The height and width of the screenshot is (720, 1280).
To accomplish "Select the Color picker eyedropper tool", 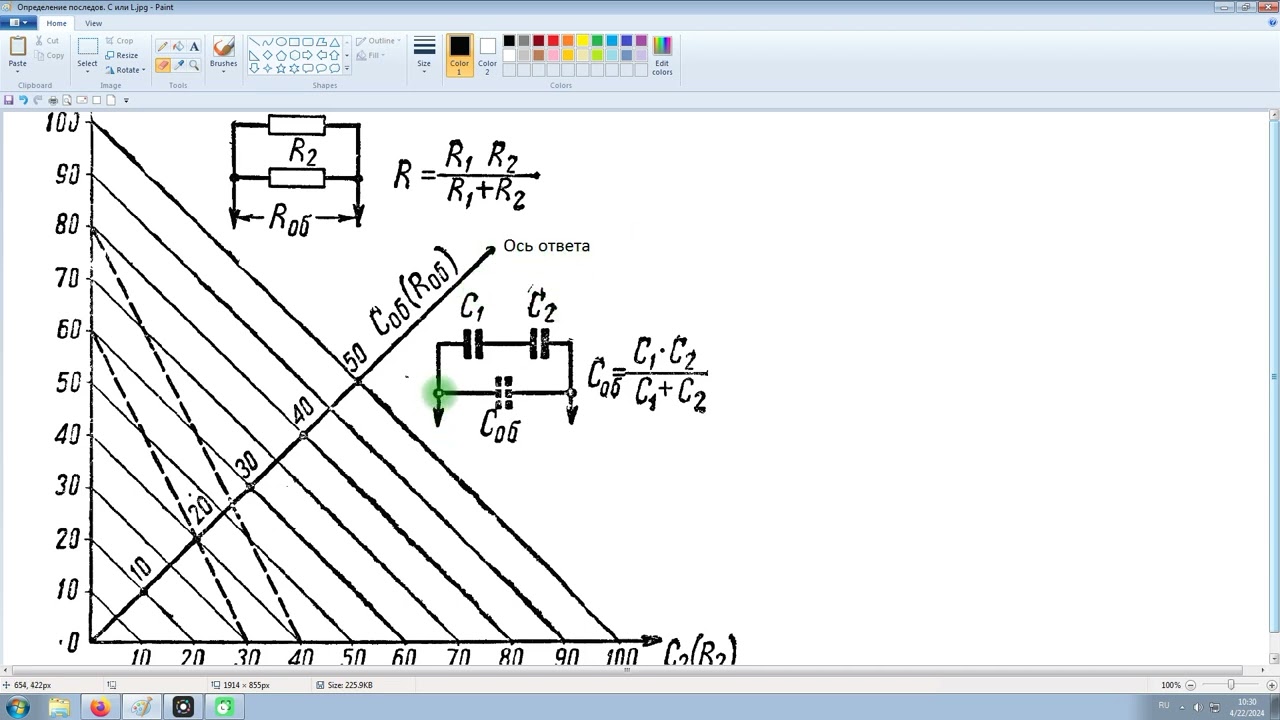I will pyautogui.click(x=178, y=65).
